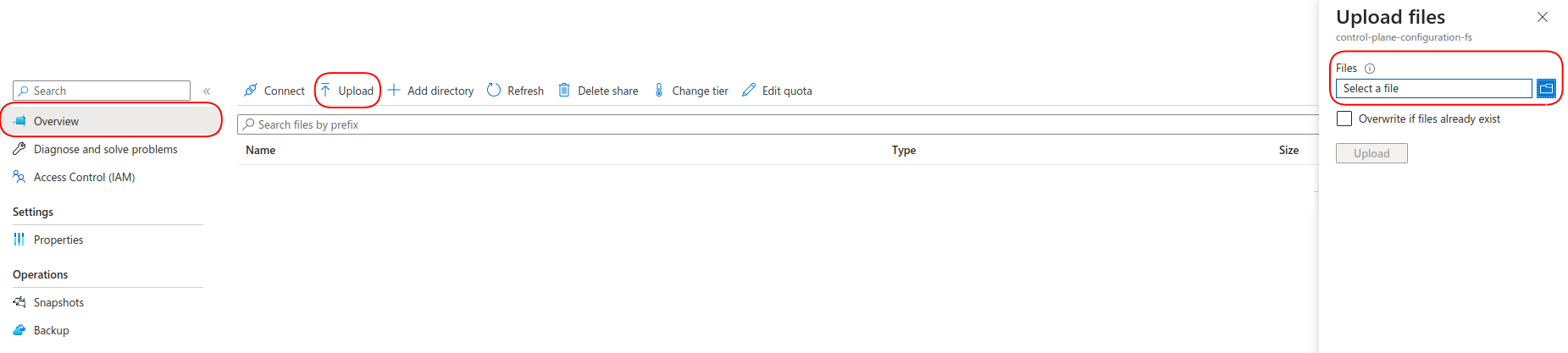Collapse the sidebar with double chevron
This screenshot has height=353, width=1568.
click(207, 91)
